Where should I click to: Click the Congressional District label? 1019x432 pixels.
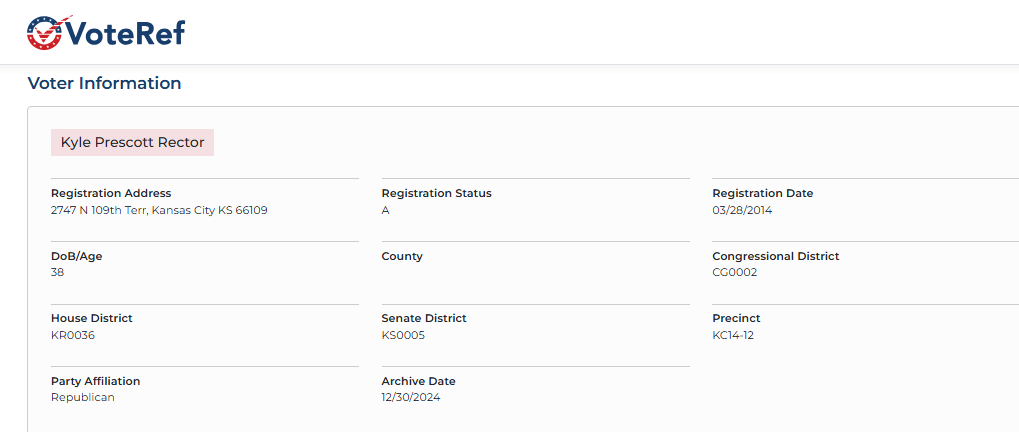pos(775,257)
